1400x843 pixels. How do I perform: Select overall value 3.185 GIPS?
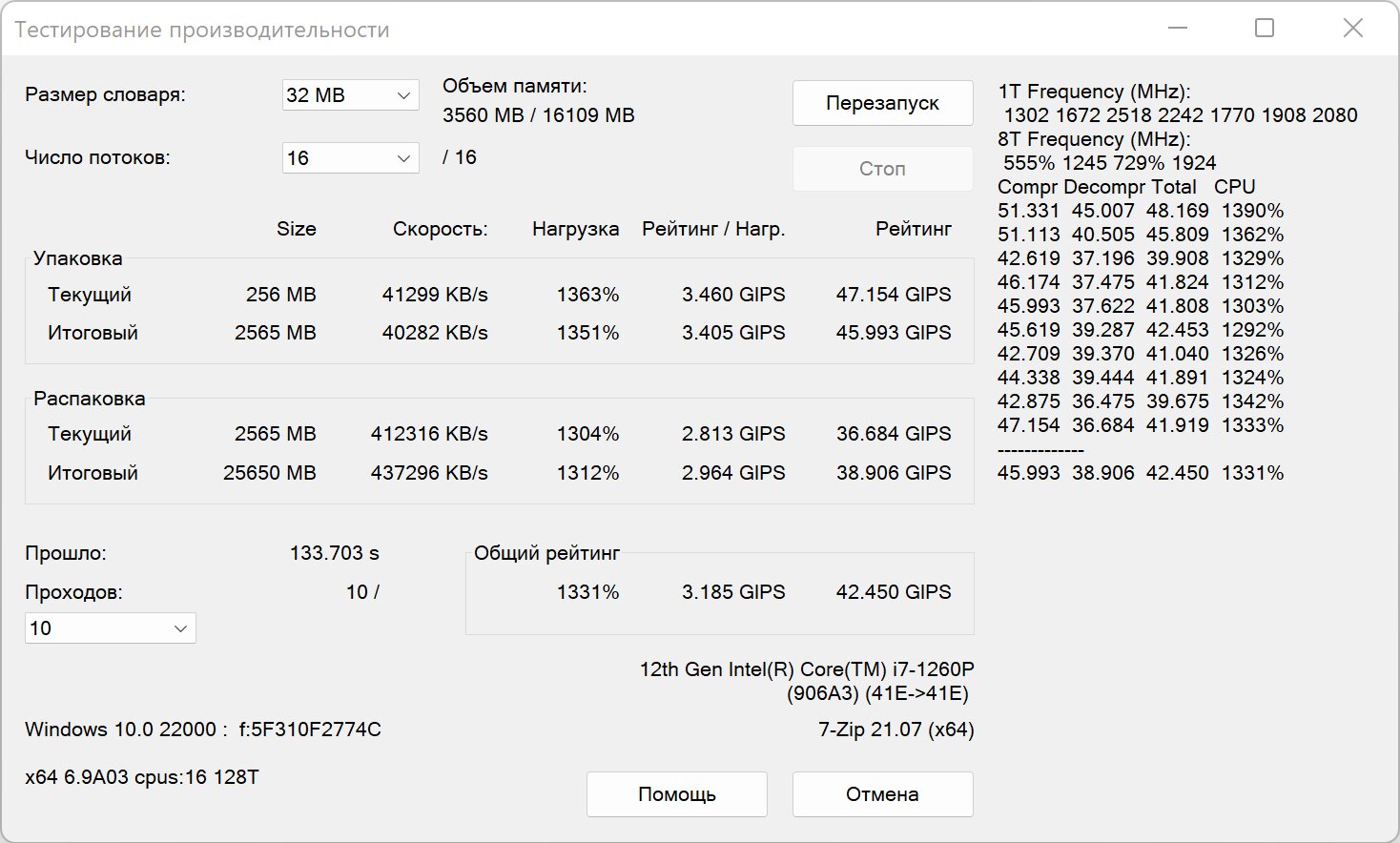733,592
